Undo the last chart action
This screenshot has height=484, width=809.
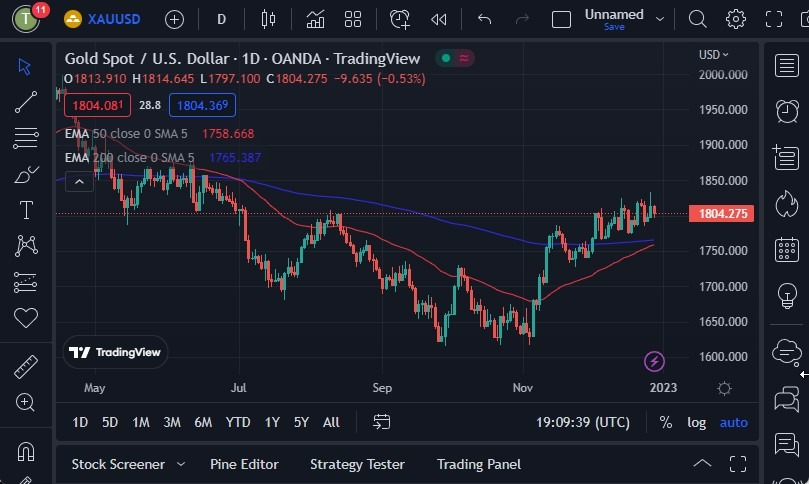pos(484,20)
